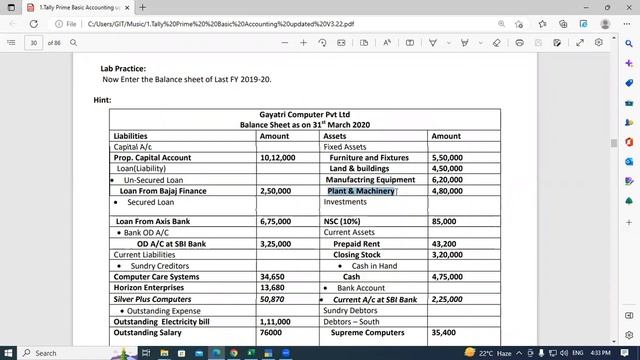Select the Highlight tool

(464, 42)
